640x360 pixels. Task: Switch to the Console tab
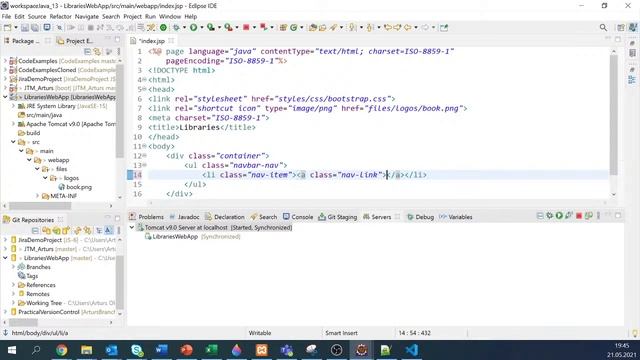[x=298, y=217]
